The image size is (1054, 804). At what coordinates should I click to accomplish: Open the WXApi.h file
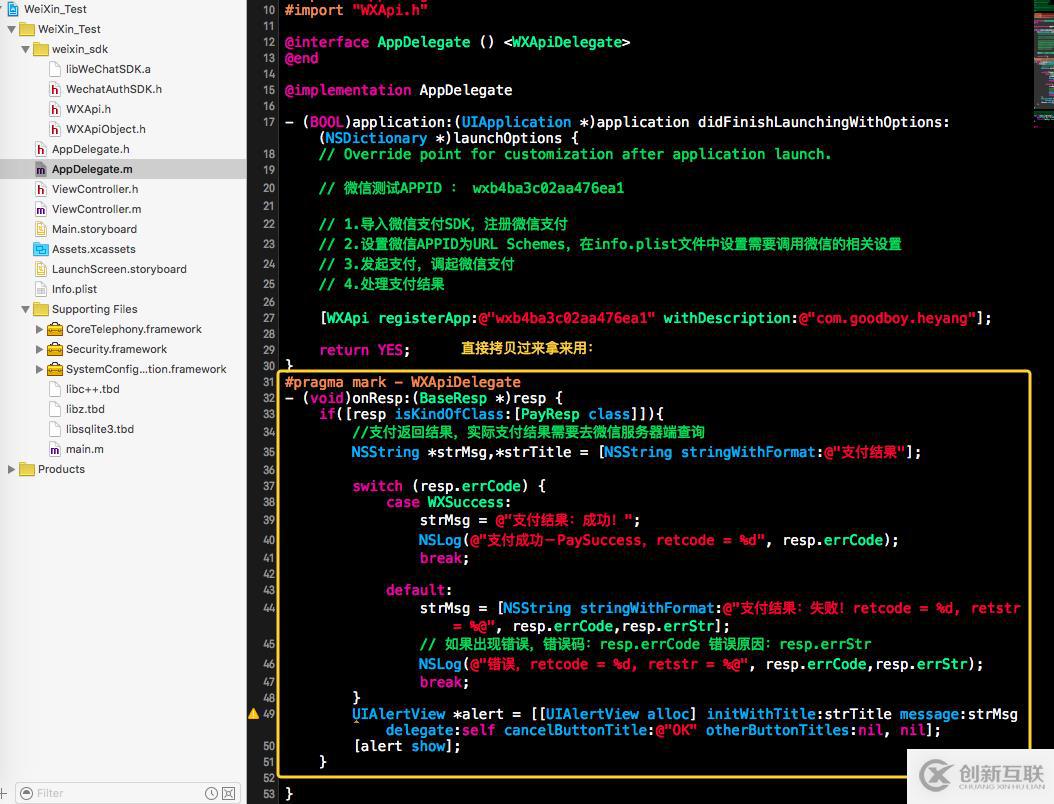click(88, 109)
